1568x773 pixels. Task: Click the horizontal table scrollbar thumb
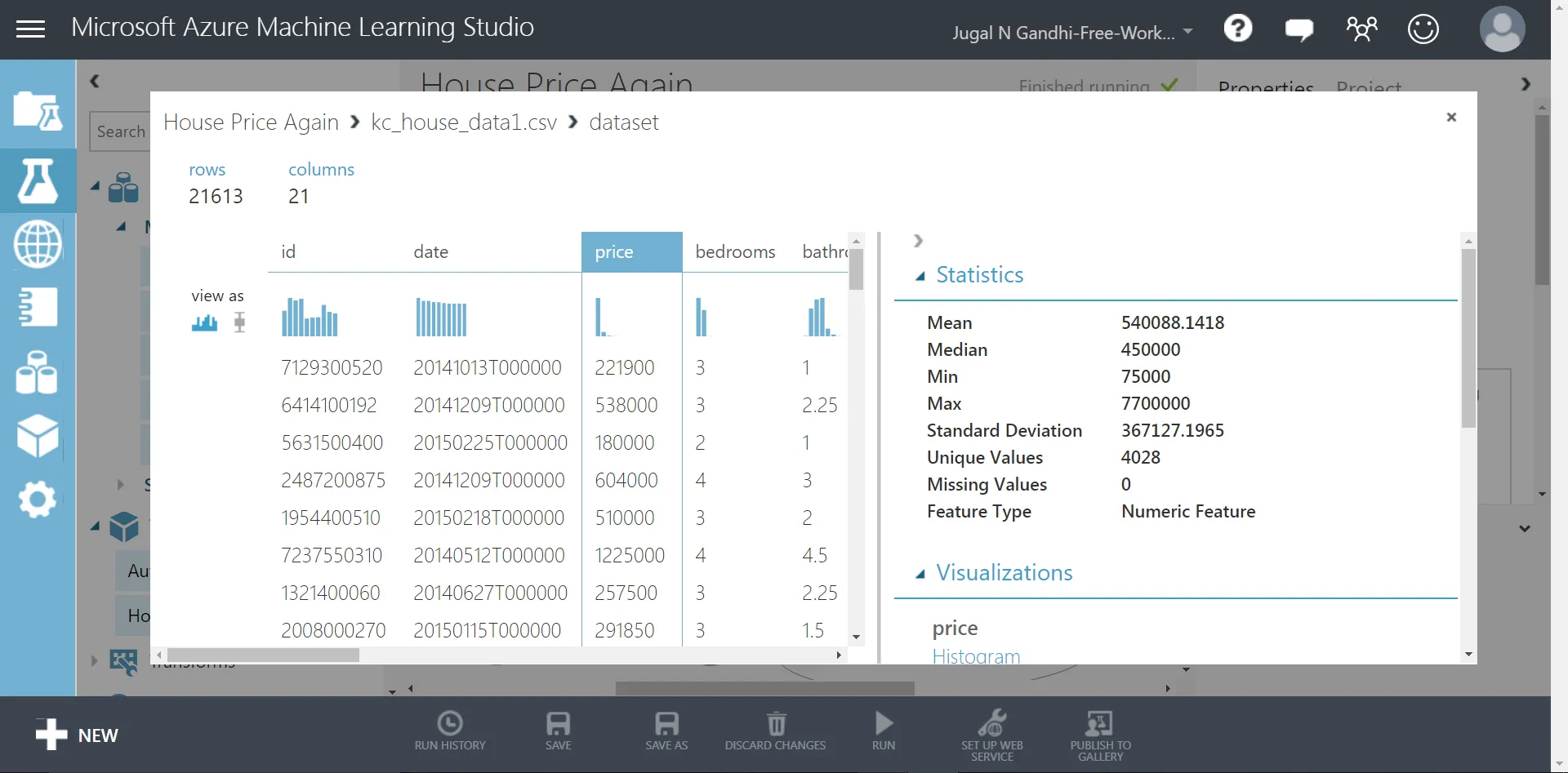(263, 655)
